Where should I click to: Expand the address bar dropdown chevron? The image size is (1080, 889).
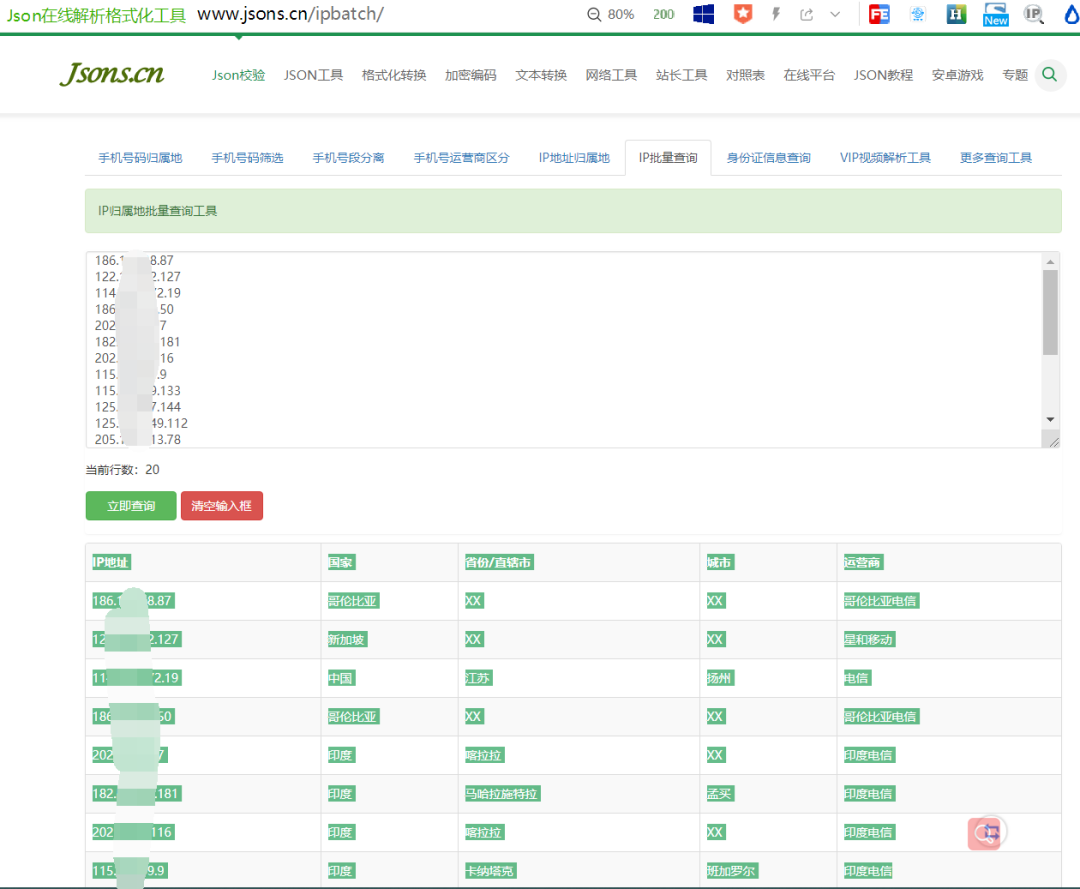click(x=835, y=14)
